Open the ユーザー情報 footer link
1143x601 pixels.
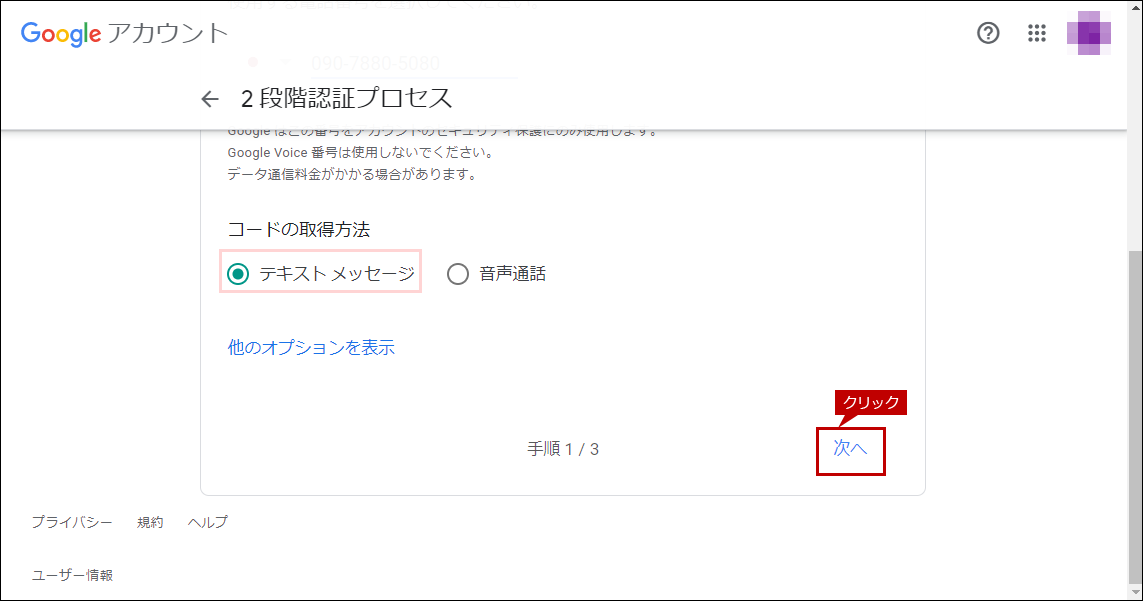point(72,575)
